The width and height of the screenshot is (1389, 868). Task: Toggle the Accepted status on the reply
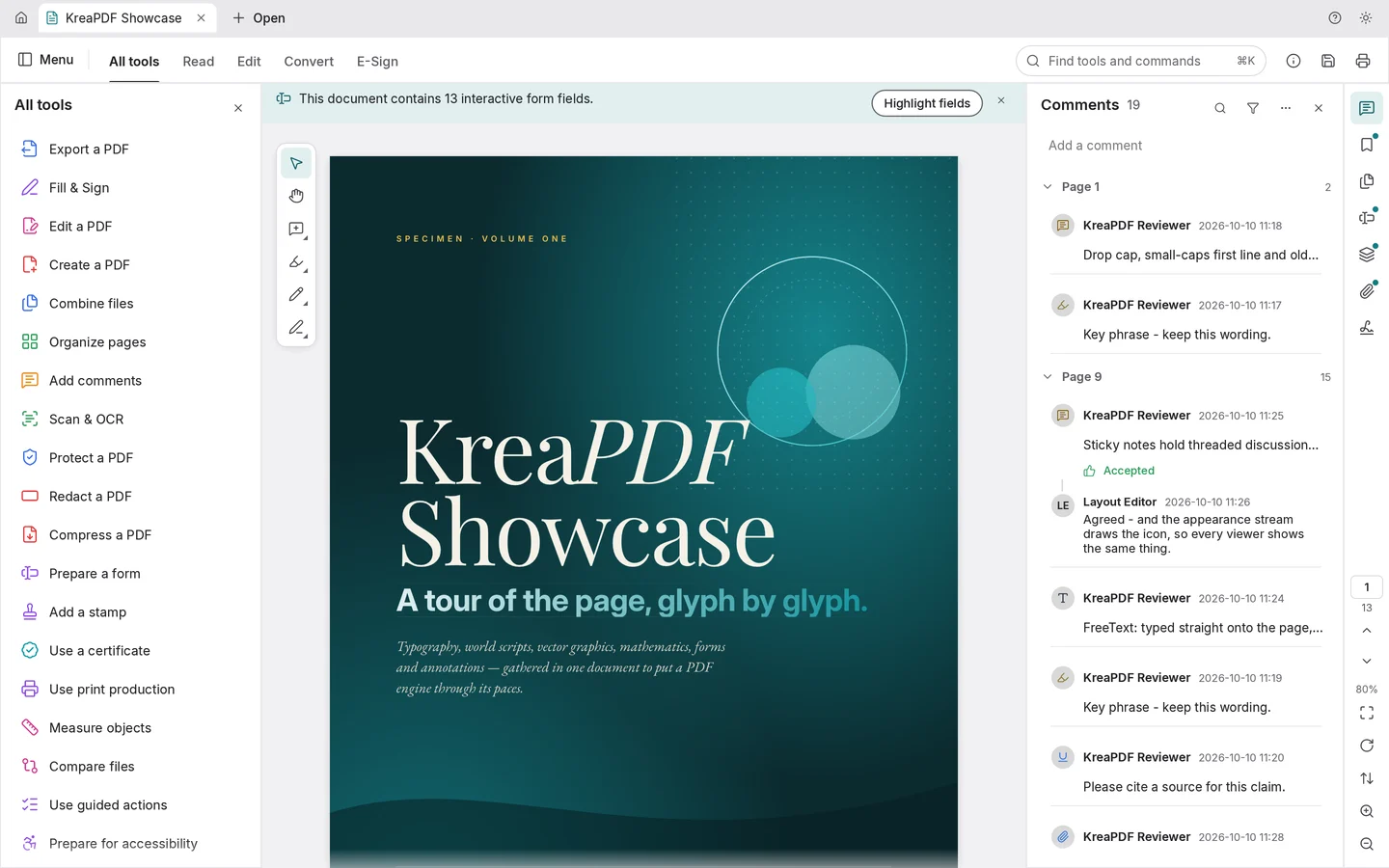(1119, 471)
